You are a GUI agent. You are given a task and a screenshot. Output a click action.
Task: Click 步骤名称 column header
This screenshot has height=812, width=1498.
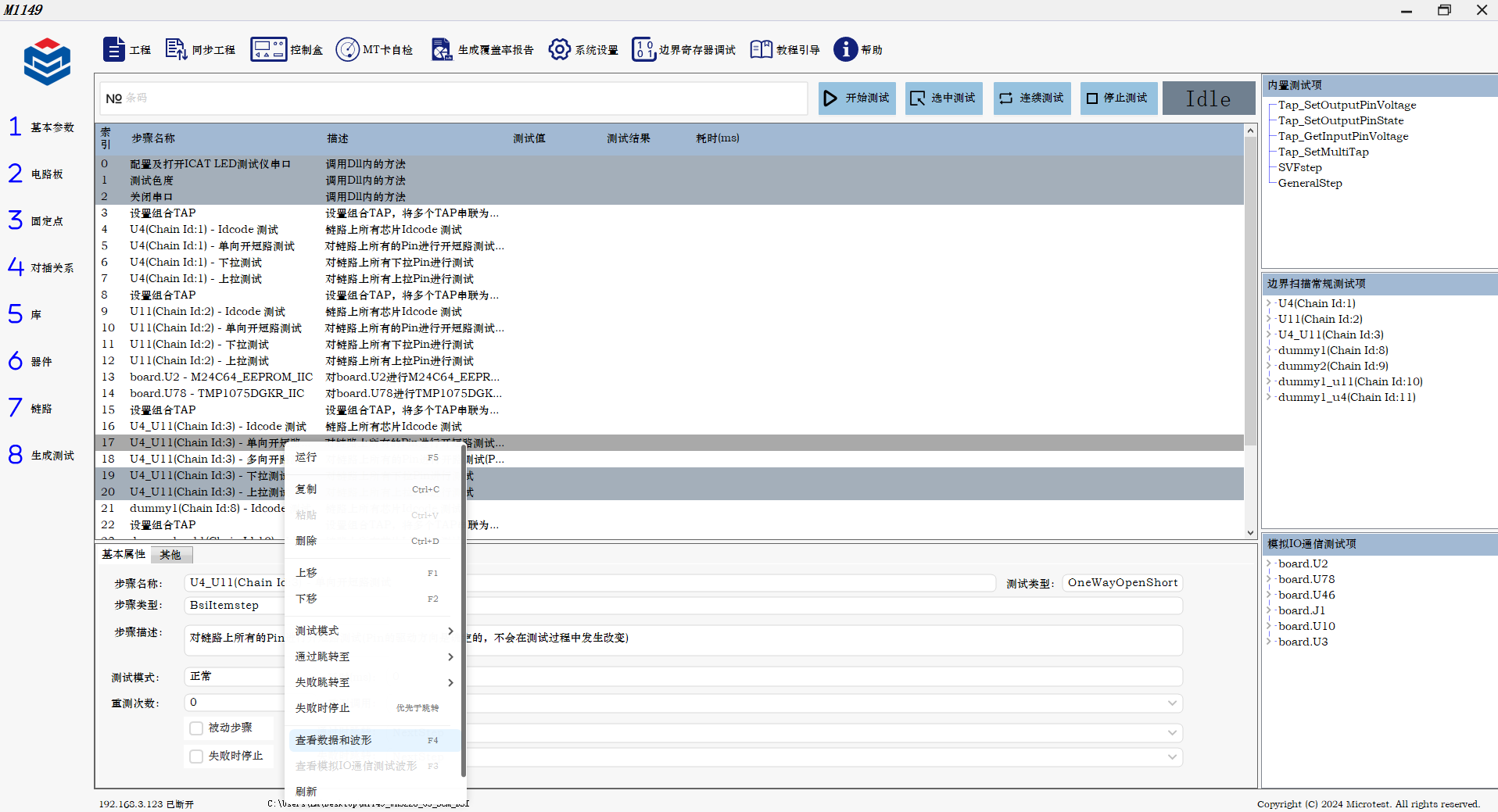153,138
